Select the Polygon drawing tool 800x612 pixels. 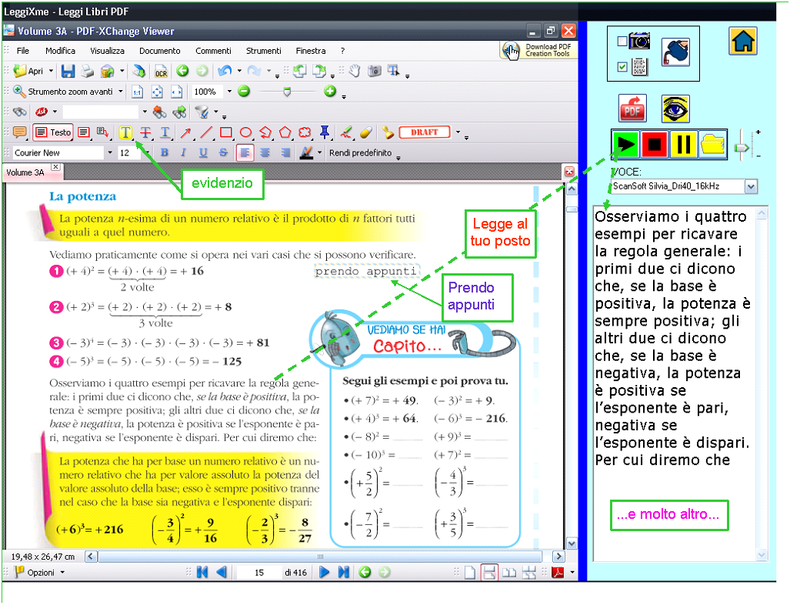(x=285, y=133)
